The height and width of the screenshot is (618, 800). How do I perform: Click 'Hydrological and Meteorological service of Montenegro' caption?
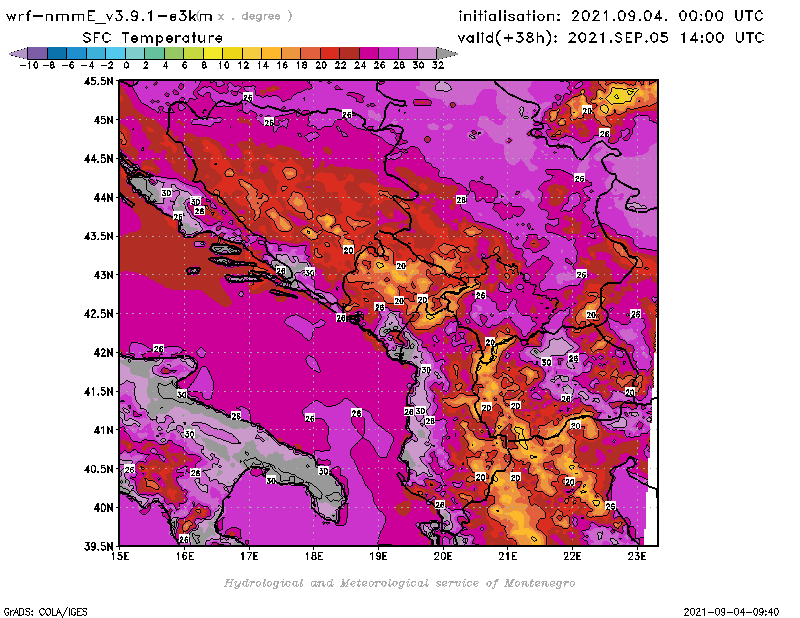(399, 583)
